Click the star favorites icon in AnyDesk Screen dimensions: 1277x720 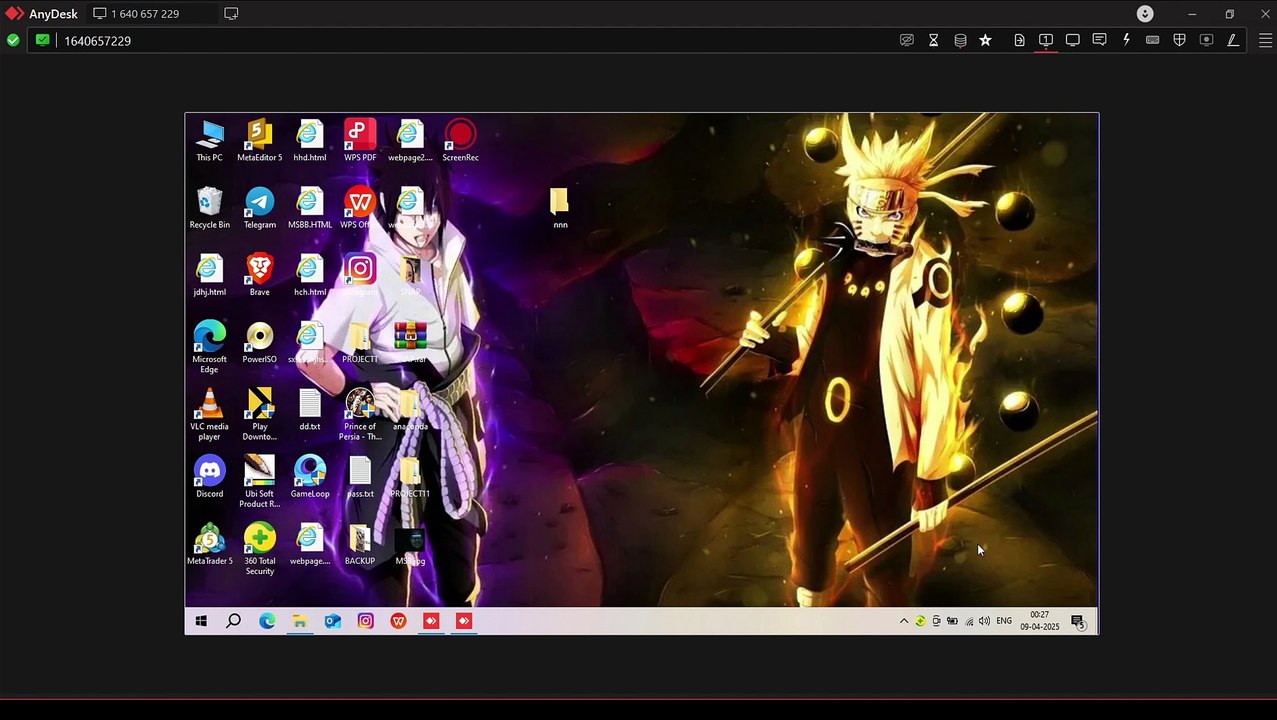point(986,40)
